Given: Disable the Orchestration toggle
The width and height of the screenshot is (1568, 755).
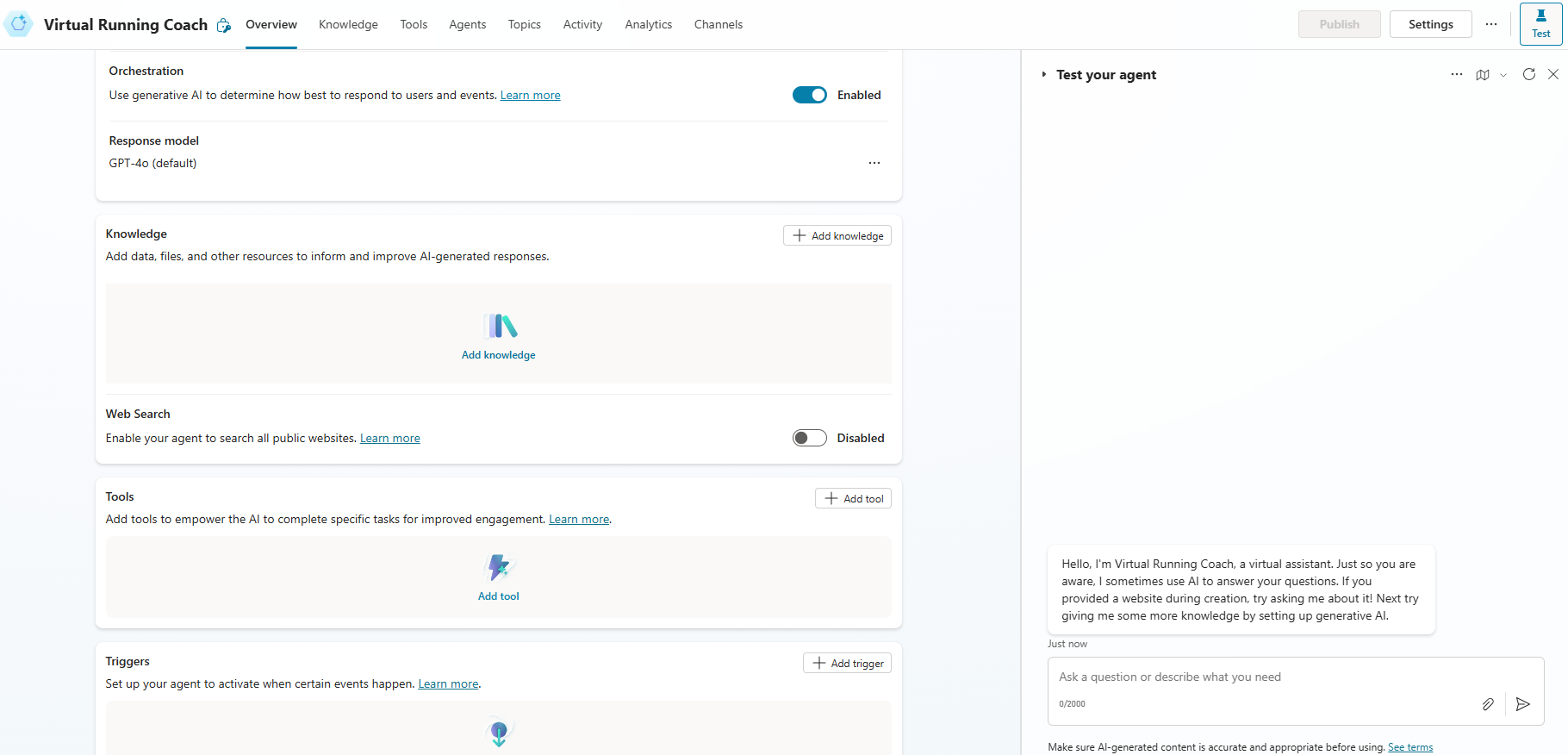Looking at the screenshot, I should pyautogui.click(x=809, y=95).
